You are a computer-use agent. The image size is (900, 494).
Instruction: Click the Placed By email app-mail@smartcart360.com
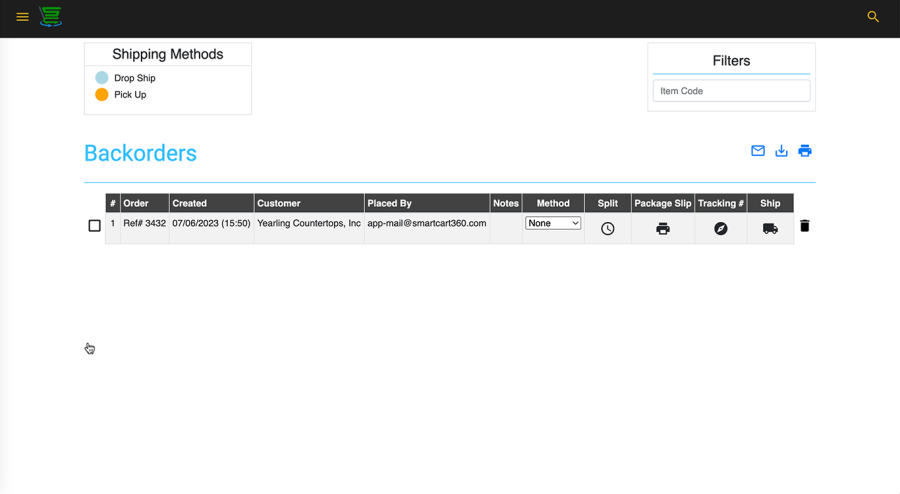tap(427, 224)
